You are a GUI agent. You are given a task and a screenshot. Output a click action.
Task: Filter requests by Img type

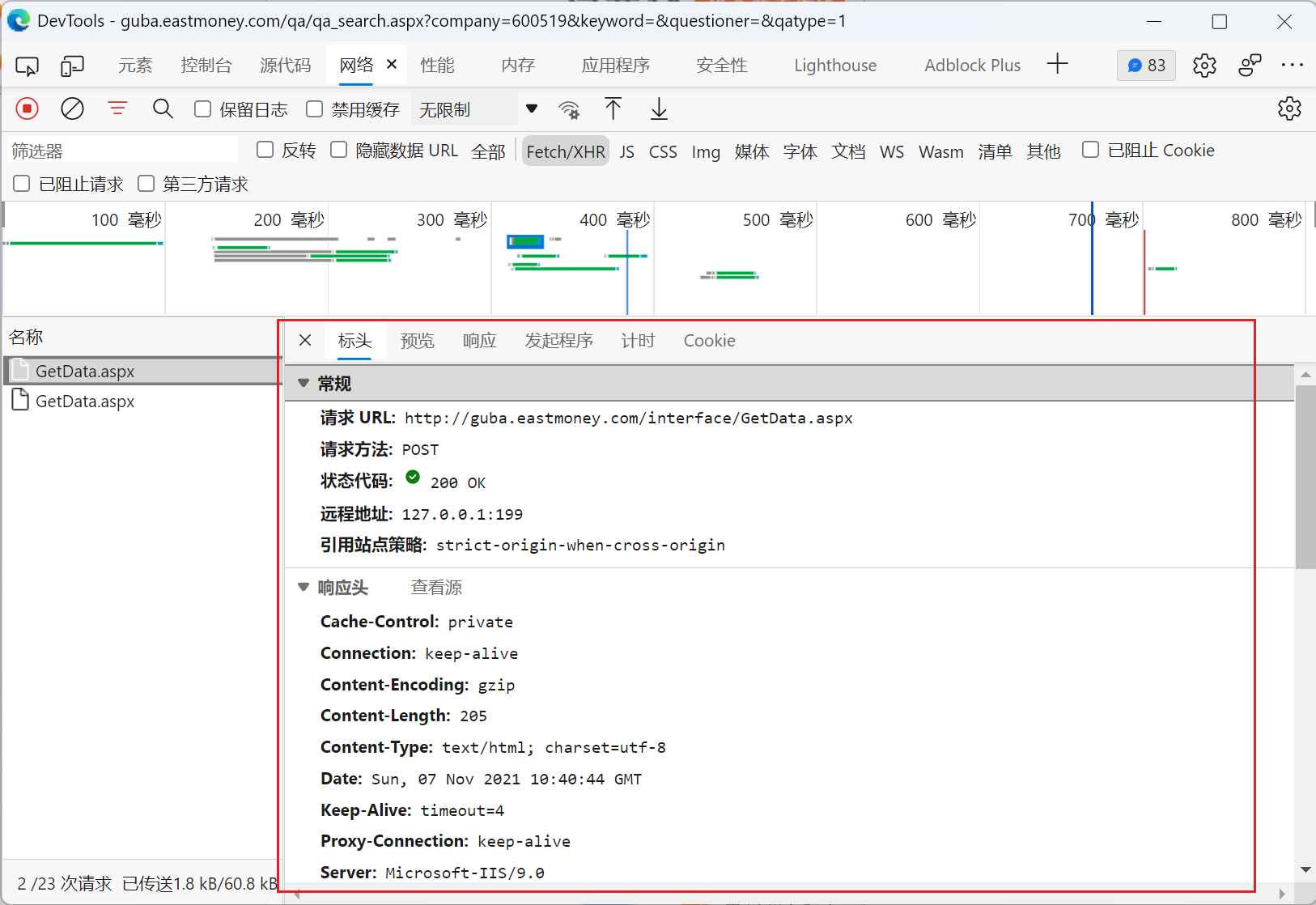706,151
